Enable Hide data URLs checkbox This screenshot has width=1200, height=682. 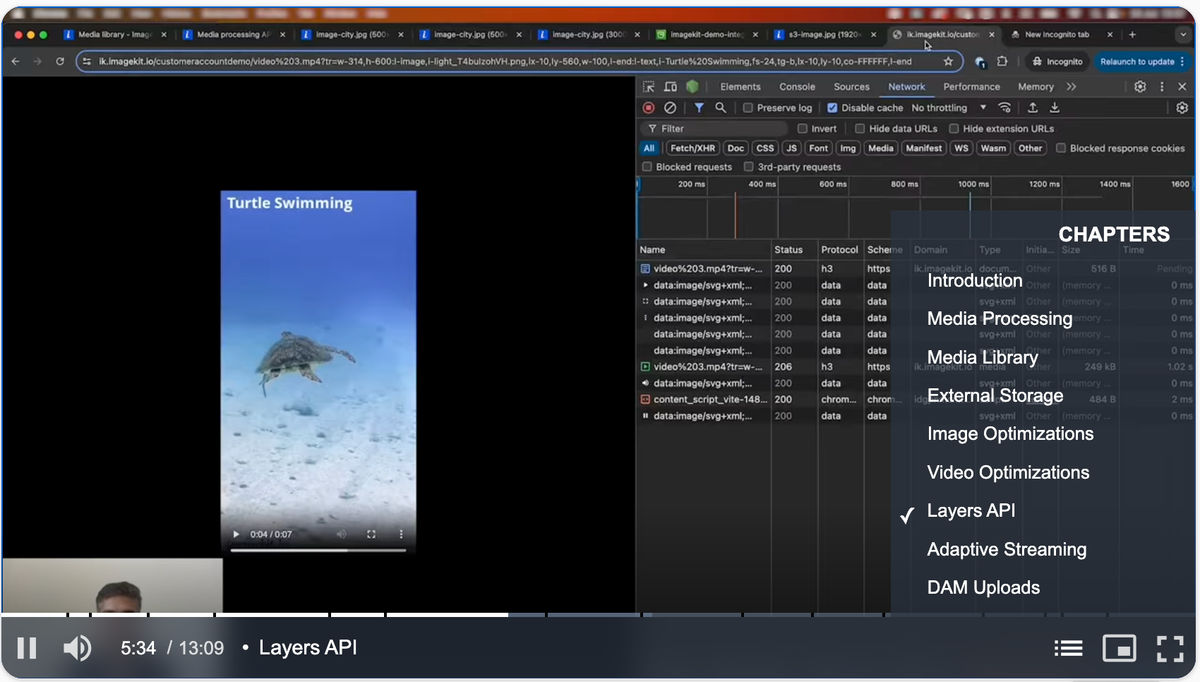(860, 129)
